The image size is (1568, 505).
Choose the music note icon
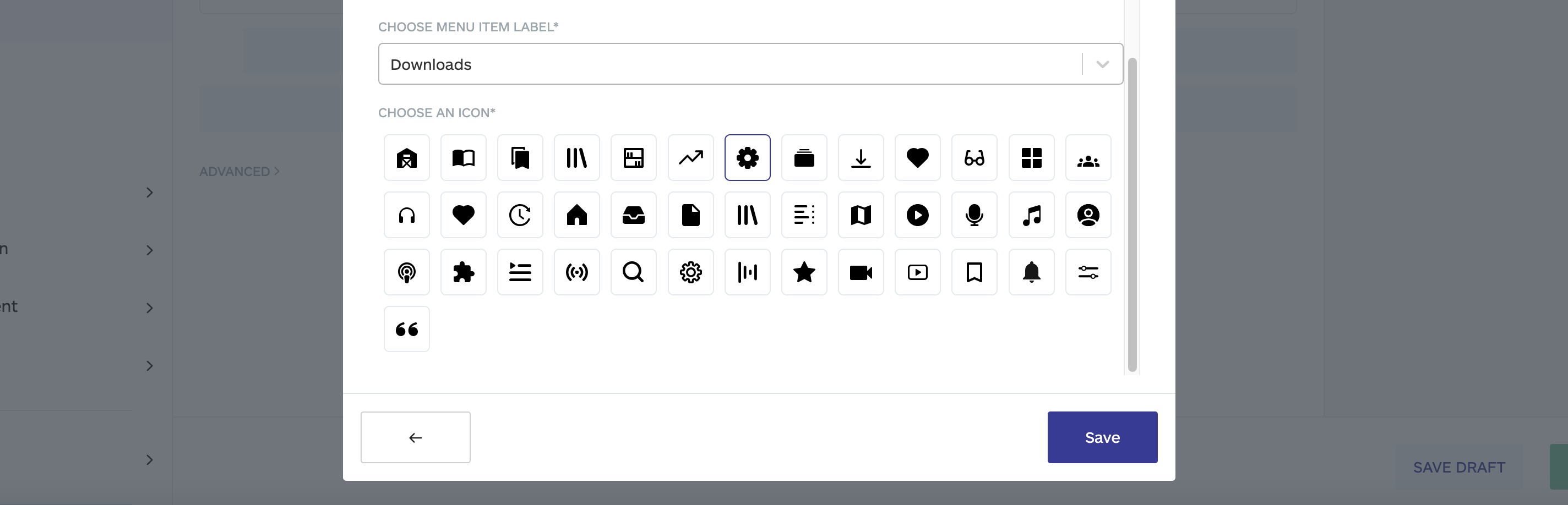coord(1031,215)
